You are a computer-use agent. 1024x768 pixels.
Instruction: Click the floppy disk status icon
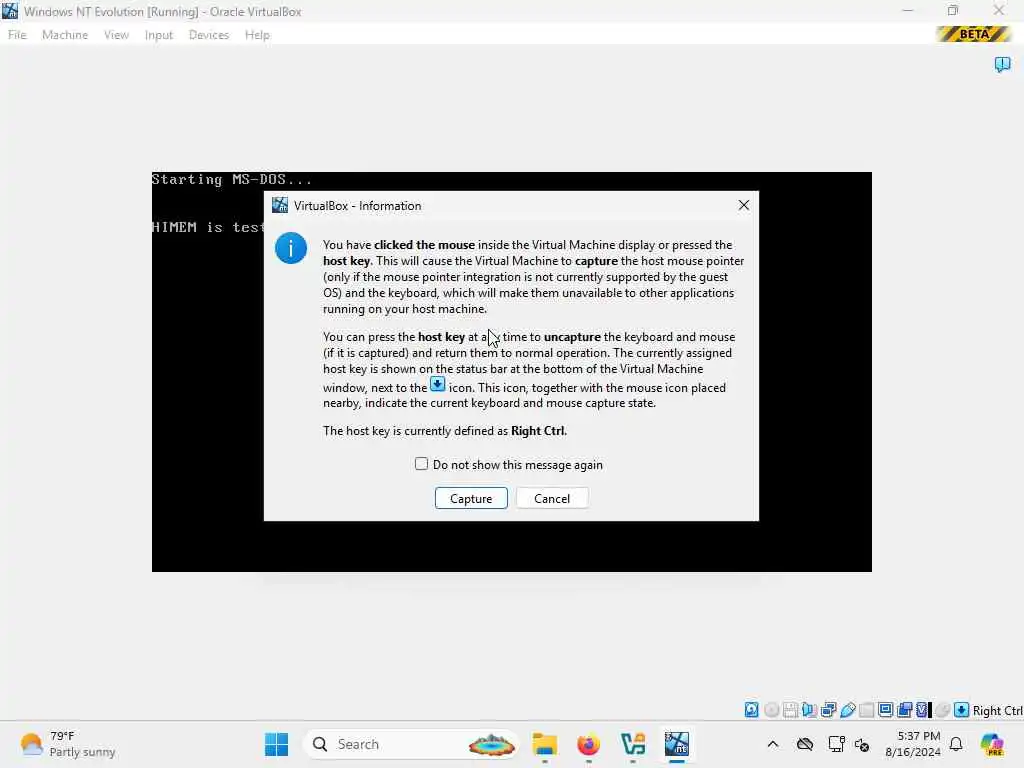tap(790, 710)
